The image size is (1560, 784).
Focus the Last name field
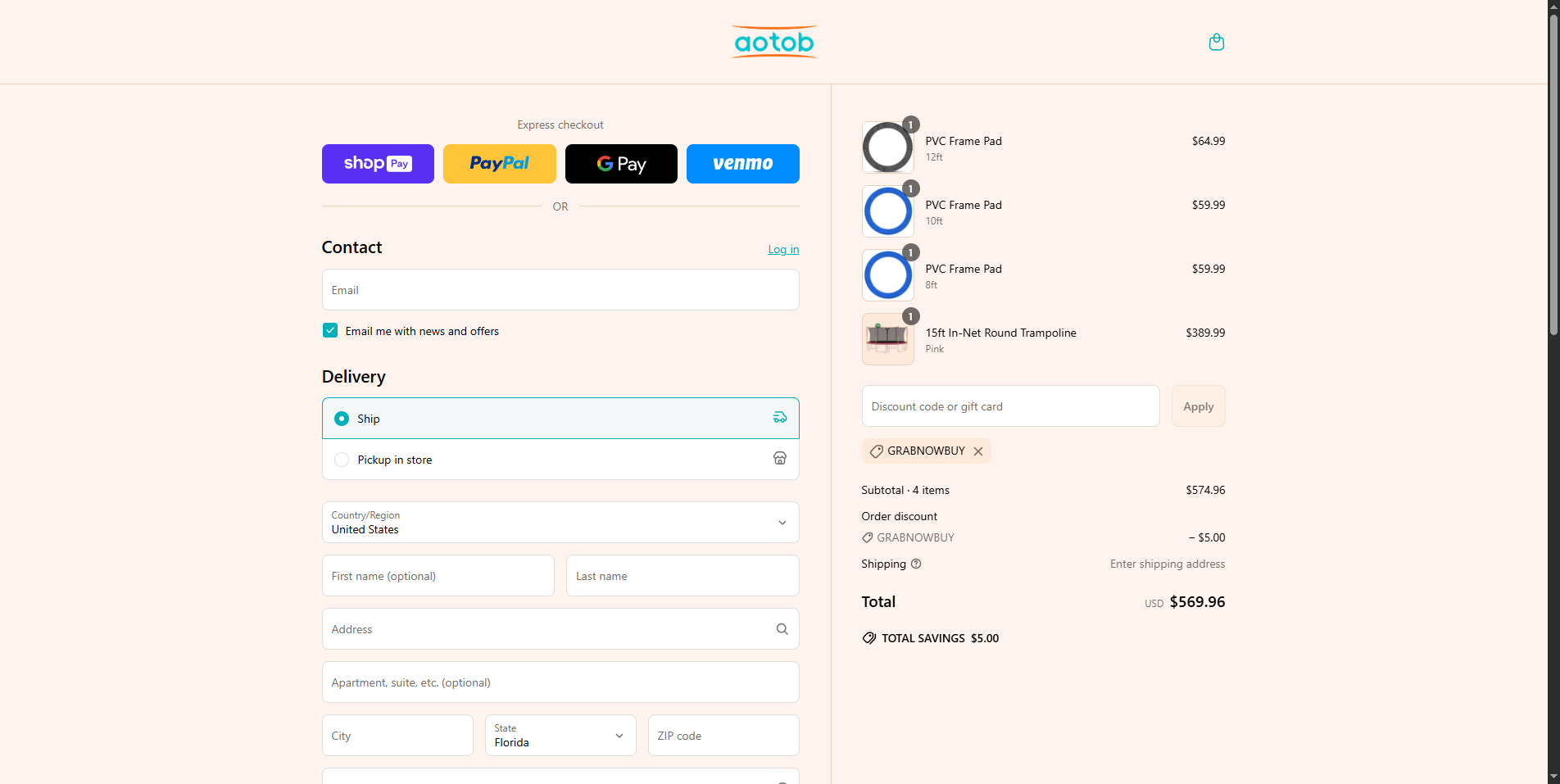coord(682,576)
